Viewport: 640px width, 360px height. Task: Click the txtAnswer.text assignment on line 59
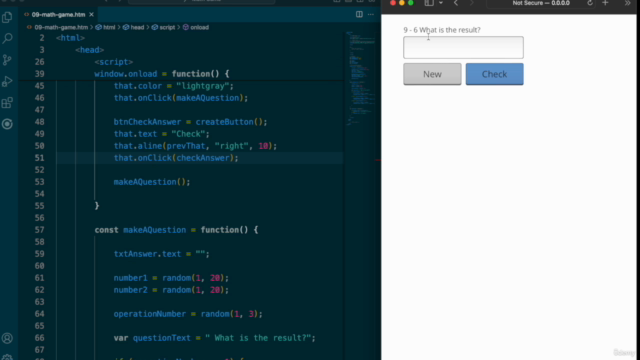[161, 254]
